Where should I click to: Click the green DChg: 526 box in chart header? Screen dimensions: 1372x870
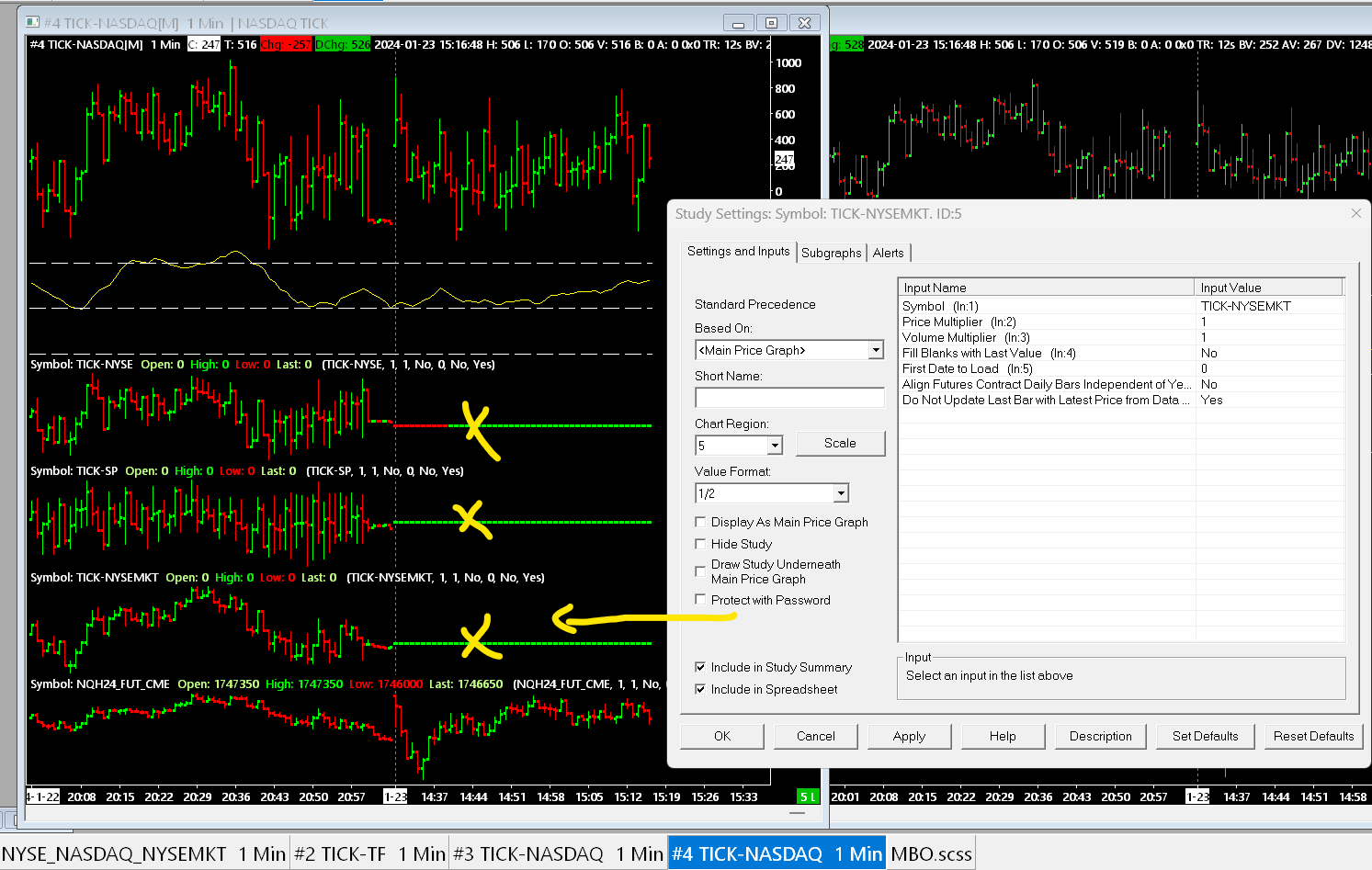pyautogui.click(x=343, y=44)
